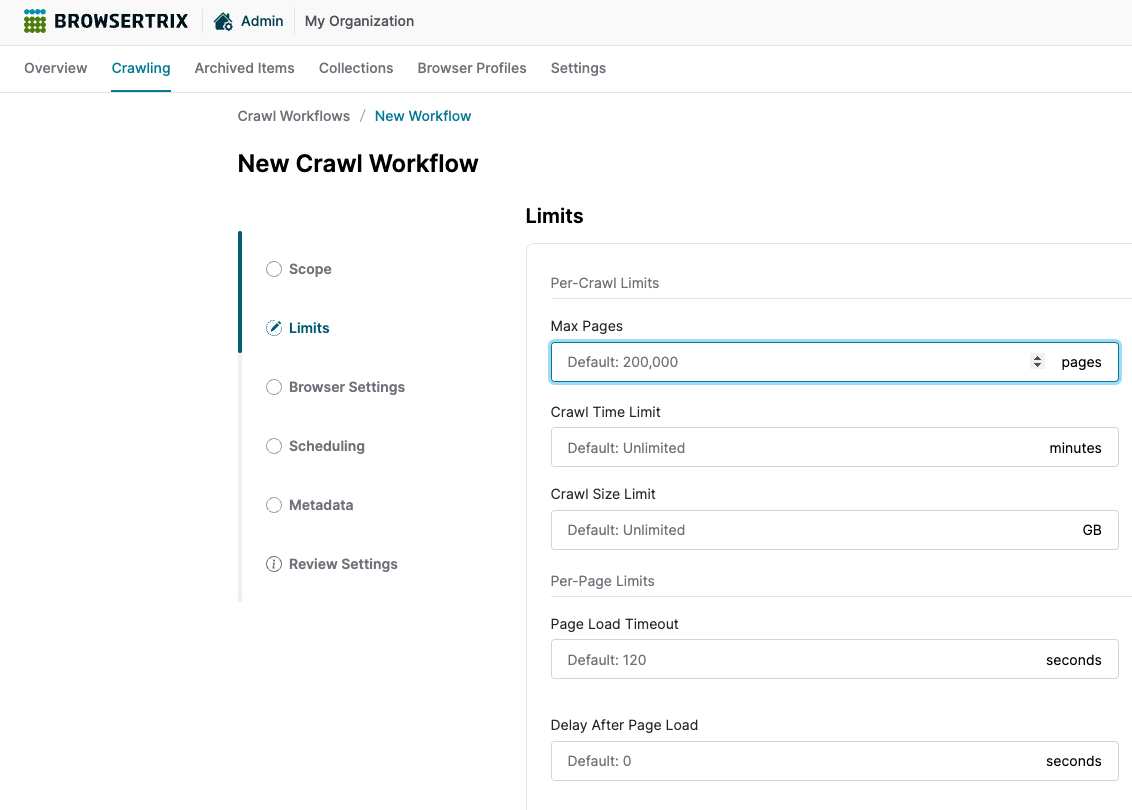This screenshot has width=1132, height=810.
Task: Select the Scheduling step circle icon
Action: (274, 446)
